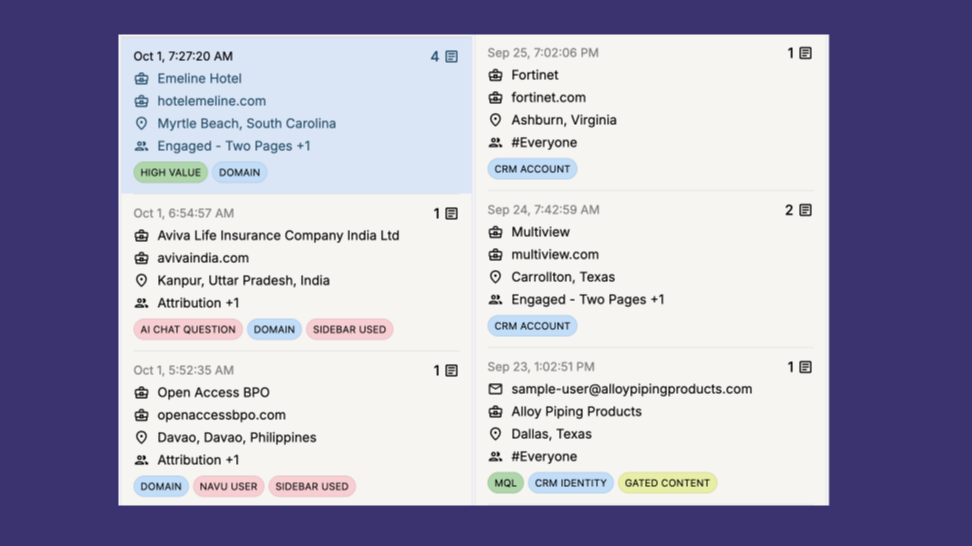This screenshot has height=546, width=972.
Task: Select the openaccessbpo.com domain text
Action: point(221,415)
